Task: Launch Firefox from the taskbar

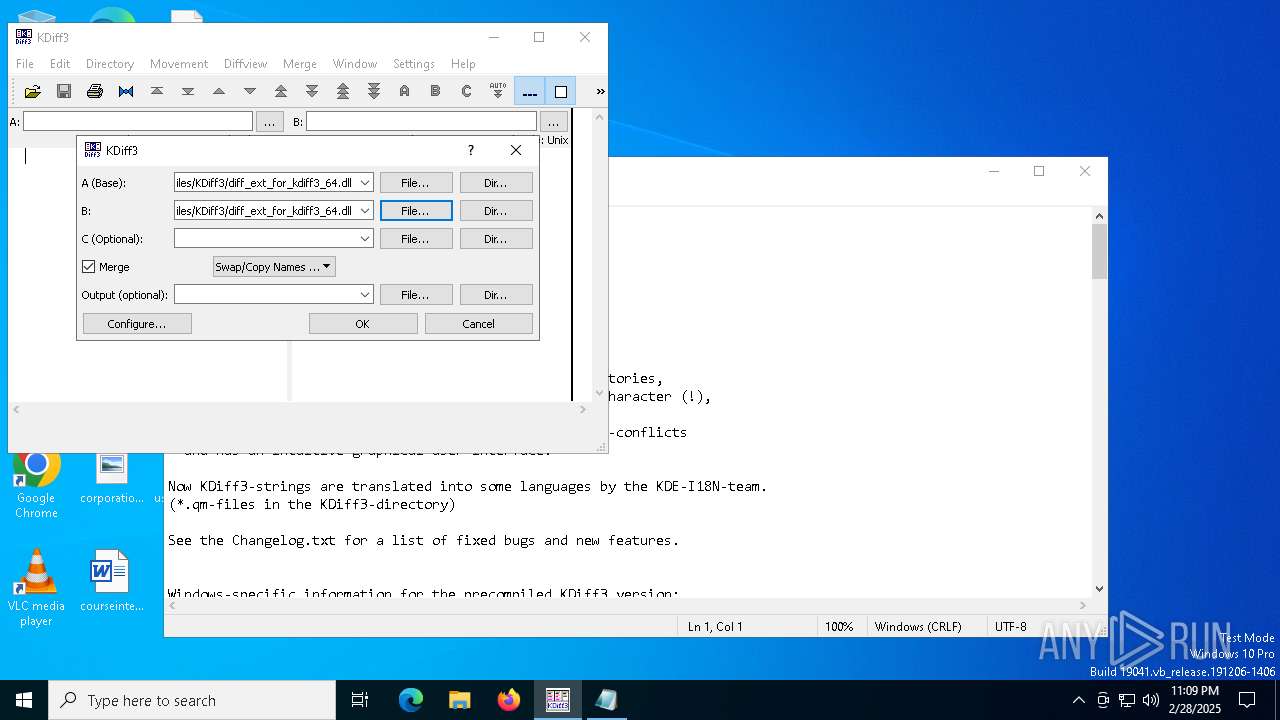Action: pos(509,700)
